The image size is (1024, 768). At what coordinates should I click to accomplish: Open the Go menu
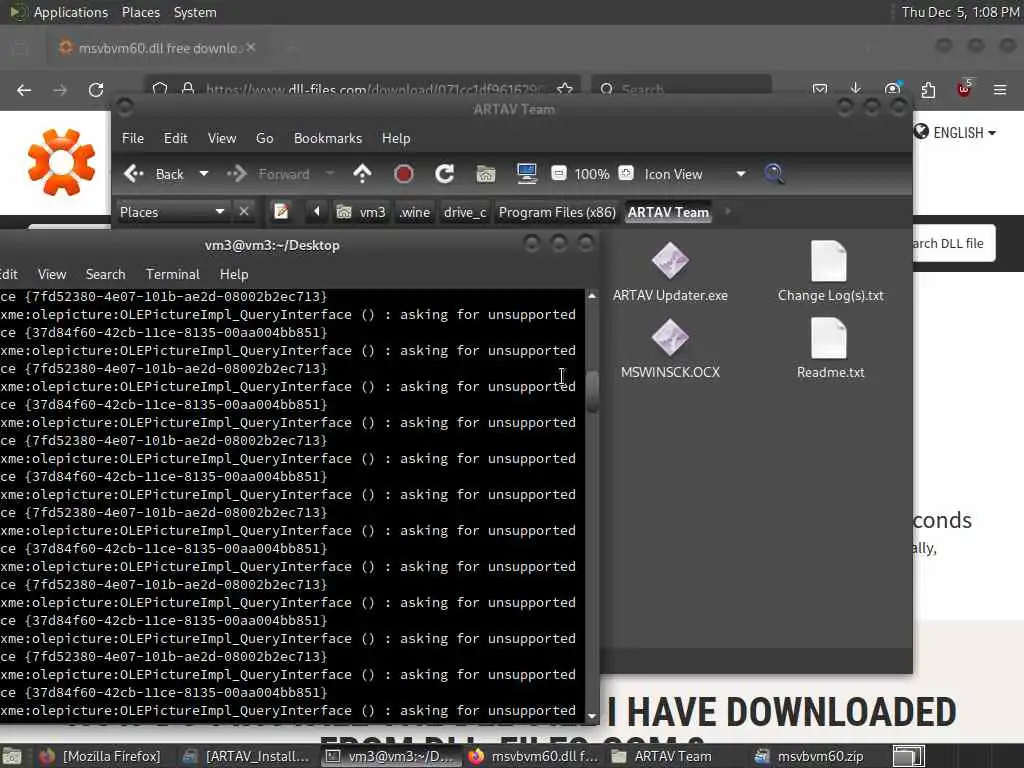pos(264,138)
